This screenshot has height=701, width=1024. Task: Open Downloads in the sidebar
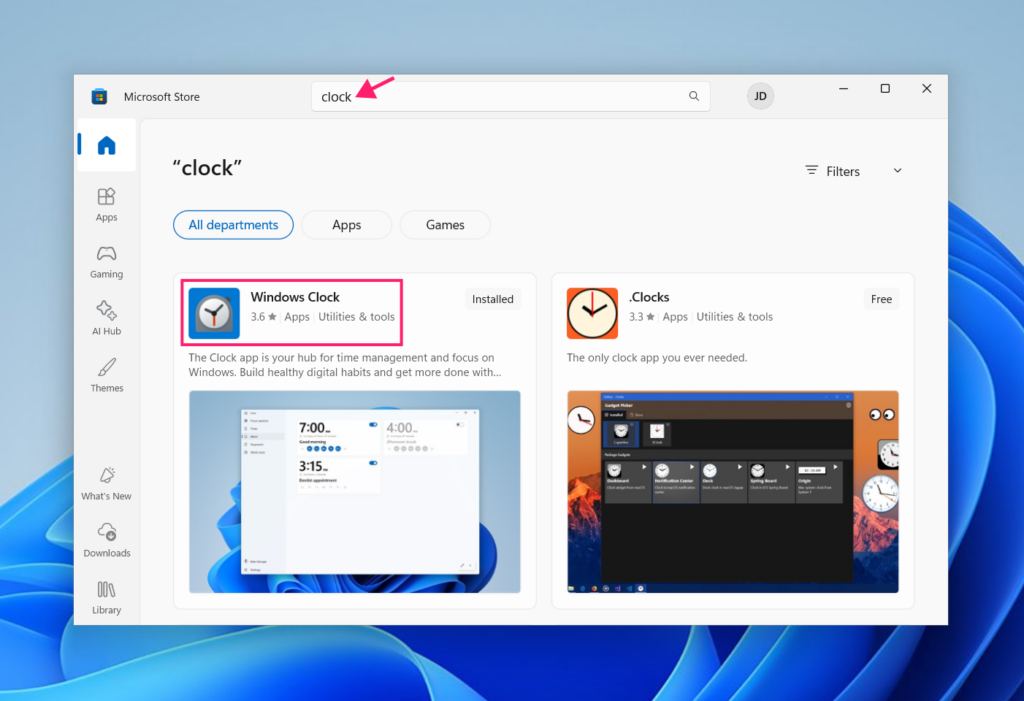click(x=106, y=541)
